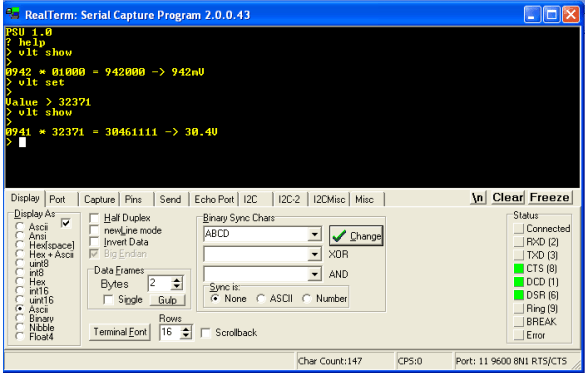This screenshot has width=587, height=376.
Task: Open the XOR dropdown list
Action: 314,254
